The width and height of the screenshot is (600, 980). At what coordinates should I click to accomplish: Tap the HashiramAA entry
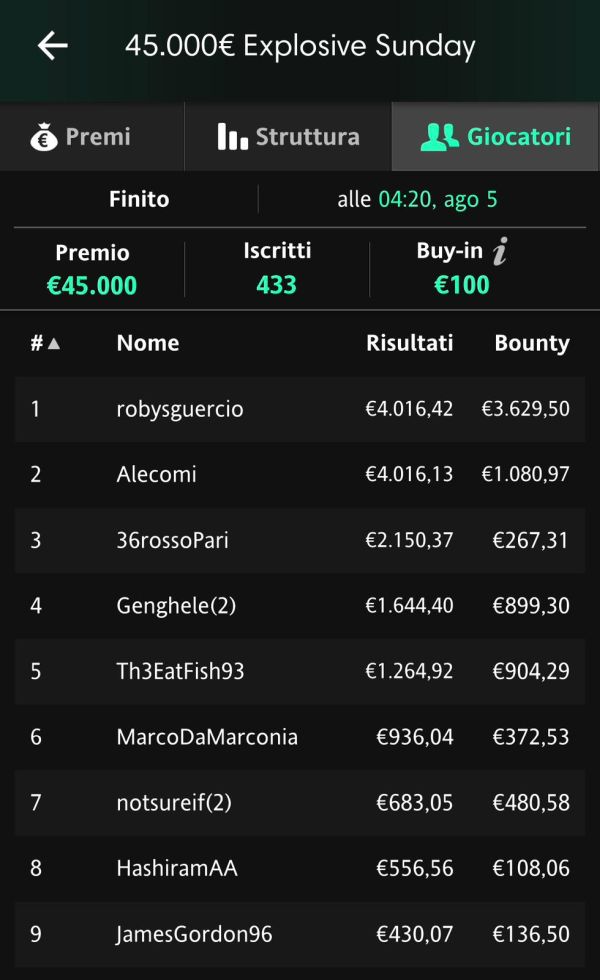click(300, 868)
